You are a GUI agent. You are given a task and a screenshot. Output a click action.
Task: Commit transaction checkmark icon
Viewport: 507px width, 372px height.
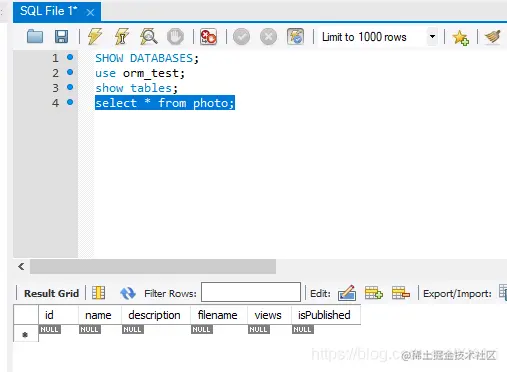pyautogui.click(x=242, y=36)
